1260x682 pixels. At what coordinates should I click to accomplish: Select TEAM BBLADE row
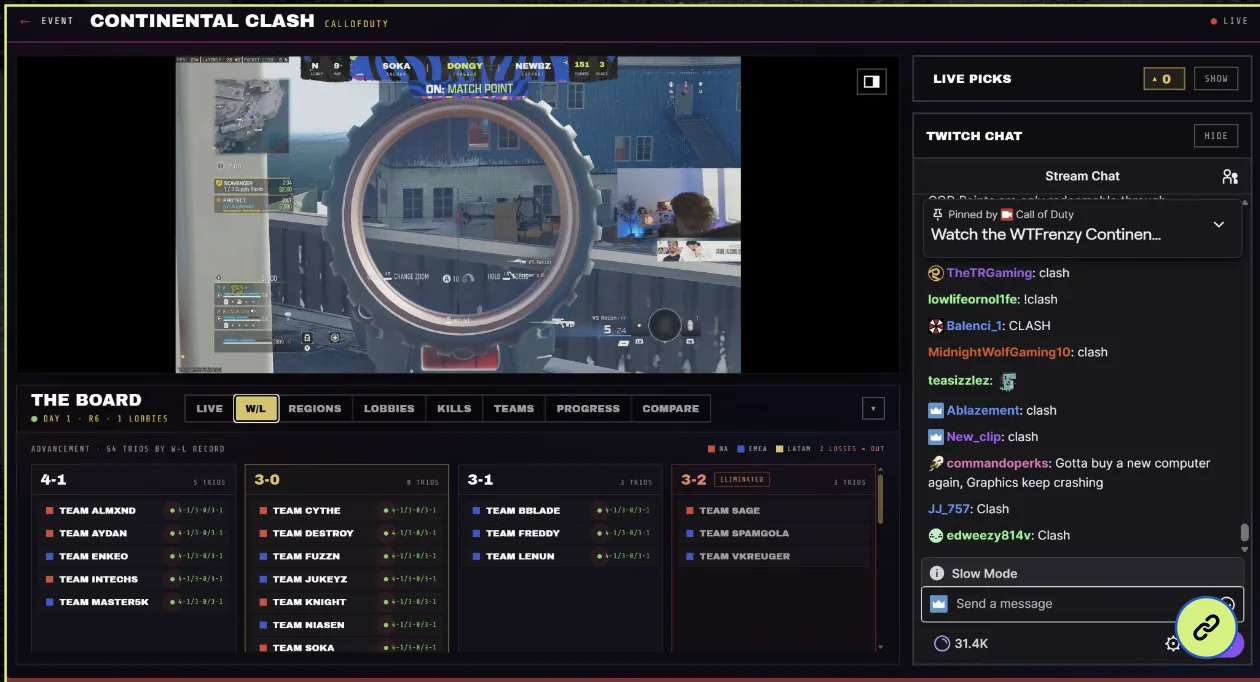pyautogui.click(x=560, y=510)
